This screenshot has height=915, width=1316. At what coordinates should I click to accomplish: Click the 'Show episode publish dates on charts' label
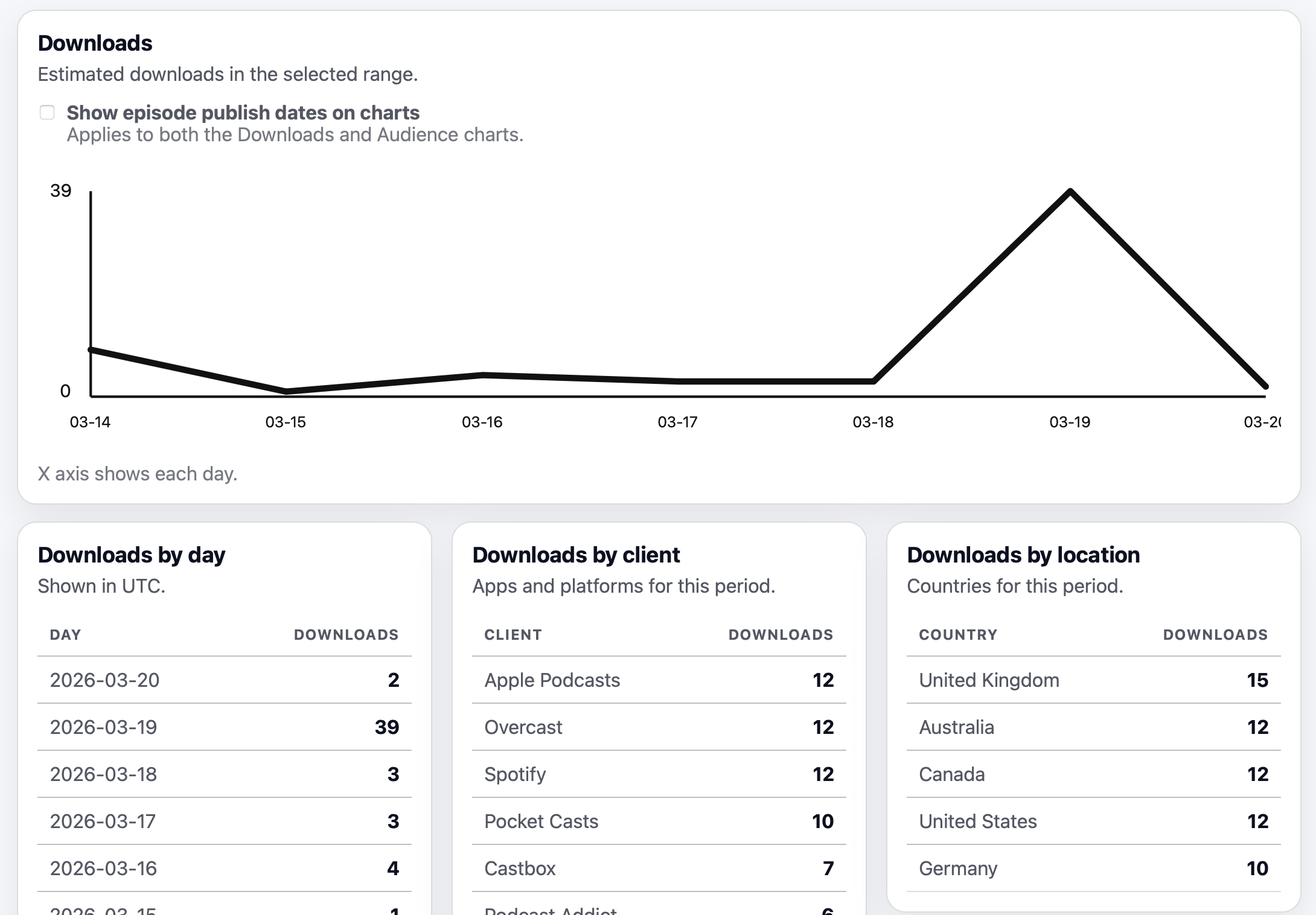tap(243, 113)
